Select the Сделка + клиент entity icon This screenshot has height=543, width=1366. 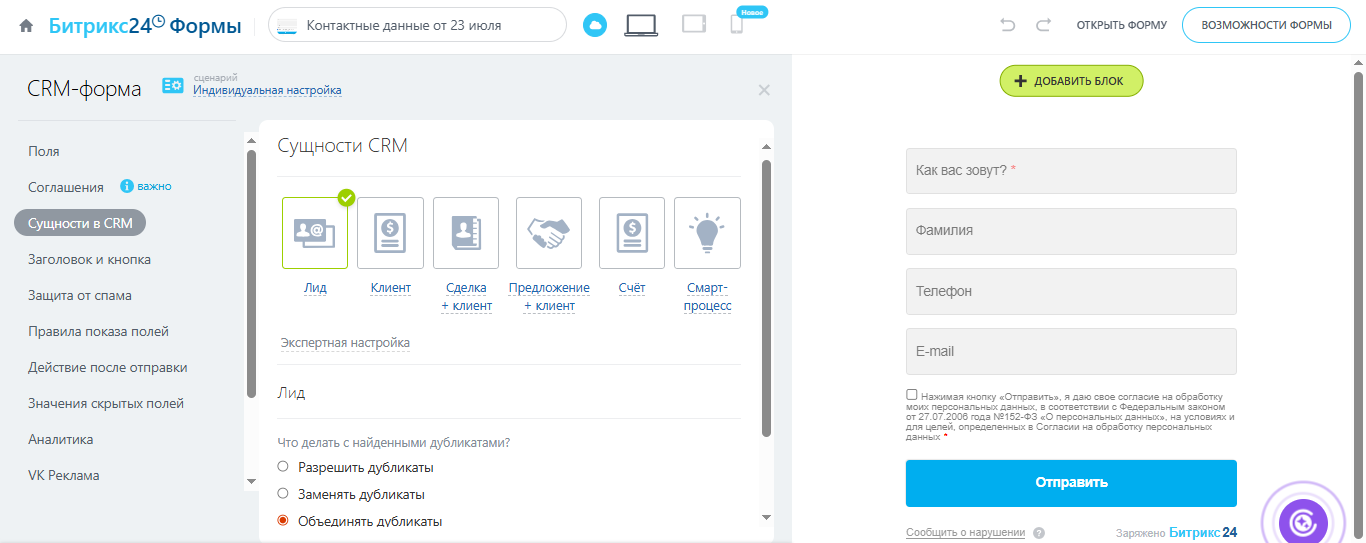[466, 233]
